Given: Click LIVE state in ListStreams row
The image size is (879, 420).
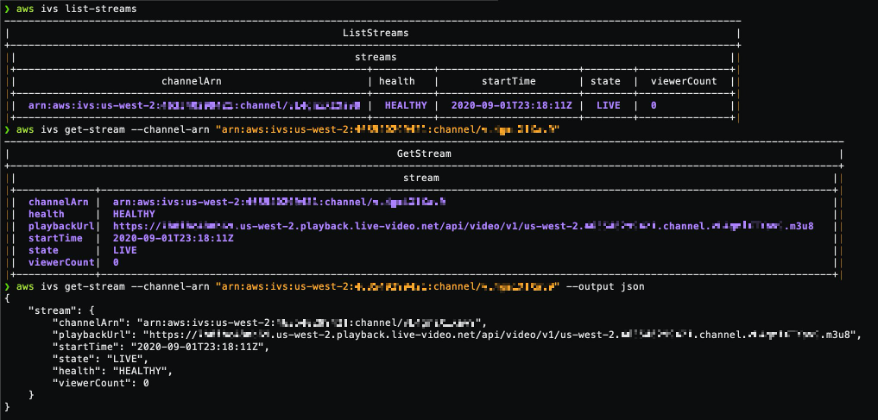Looking at the screenshot, I should click(x=608, y=104).
